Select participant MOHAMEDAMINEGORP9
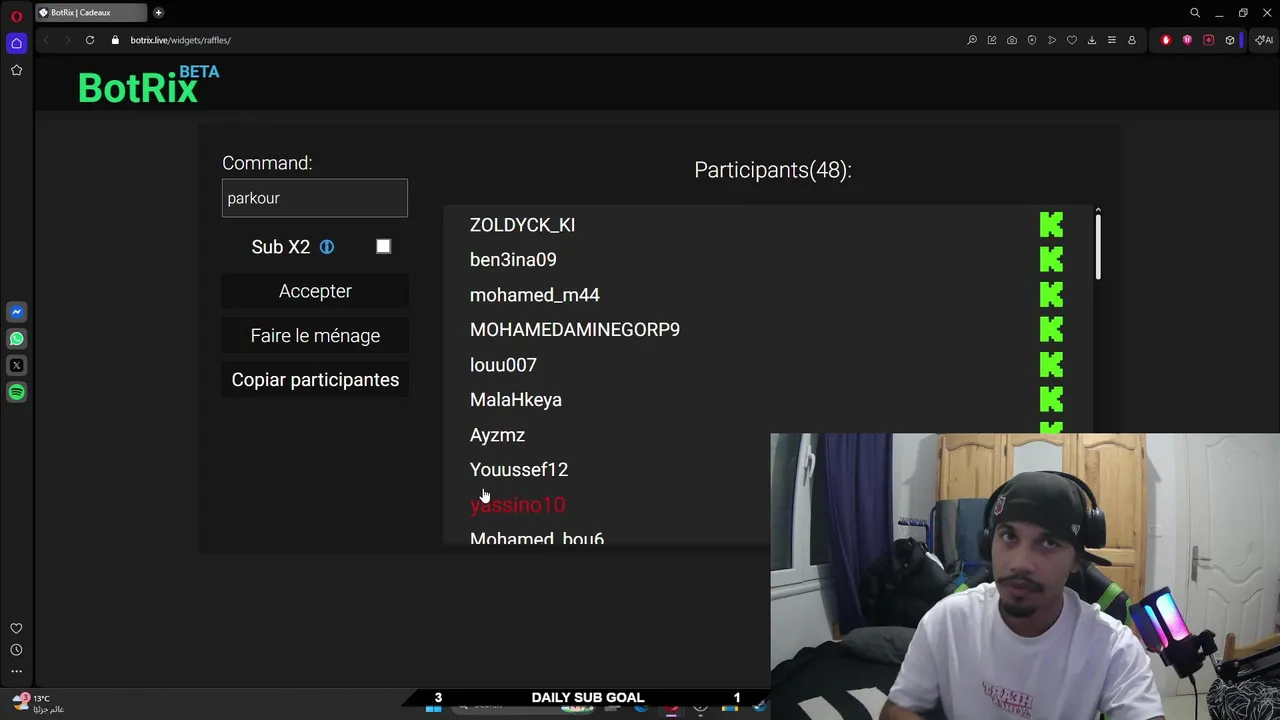This screenshot has height=720, width=1280. click(x=575, y=330)
